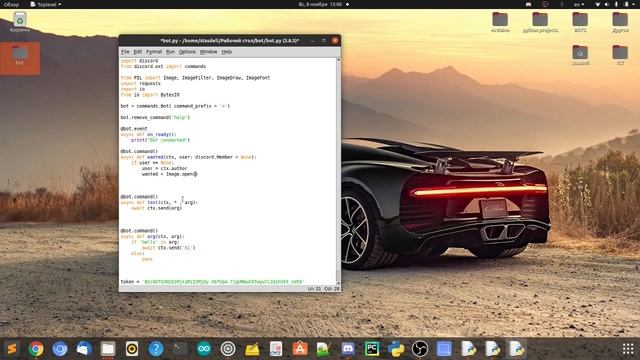Minimize the bot.py IDLE window

313,40
